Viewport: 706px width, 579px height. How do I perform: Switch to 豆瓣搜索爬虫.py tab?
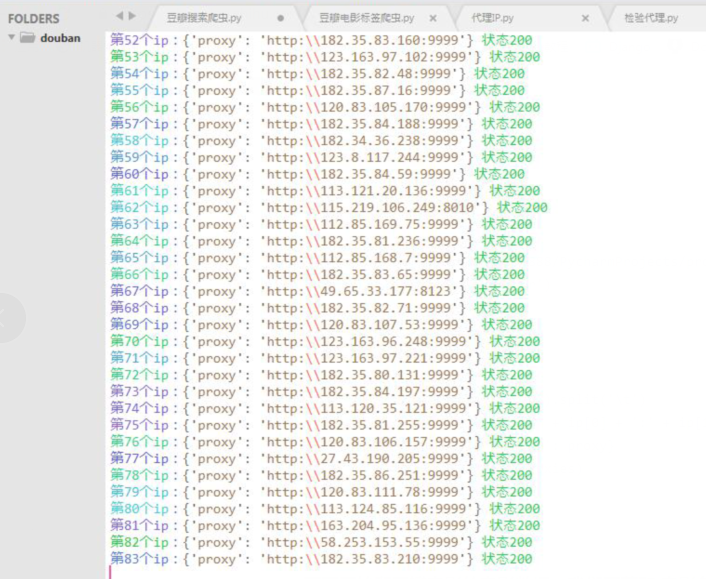(204, 18)
